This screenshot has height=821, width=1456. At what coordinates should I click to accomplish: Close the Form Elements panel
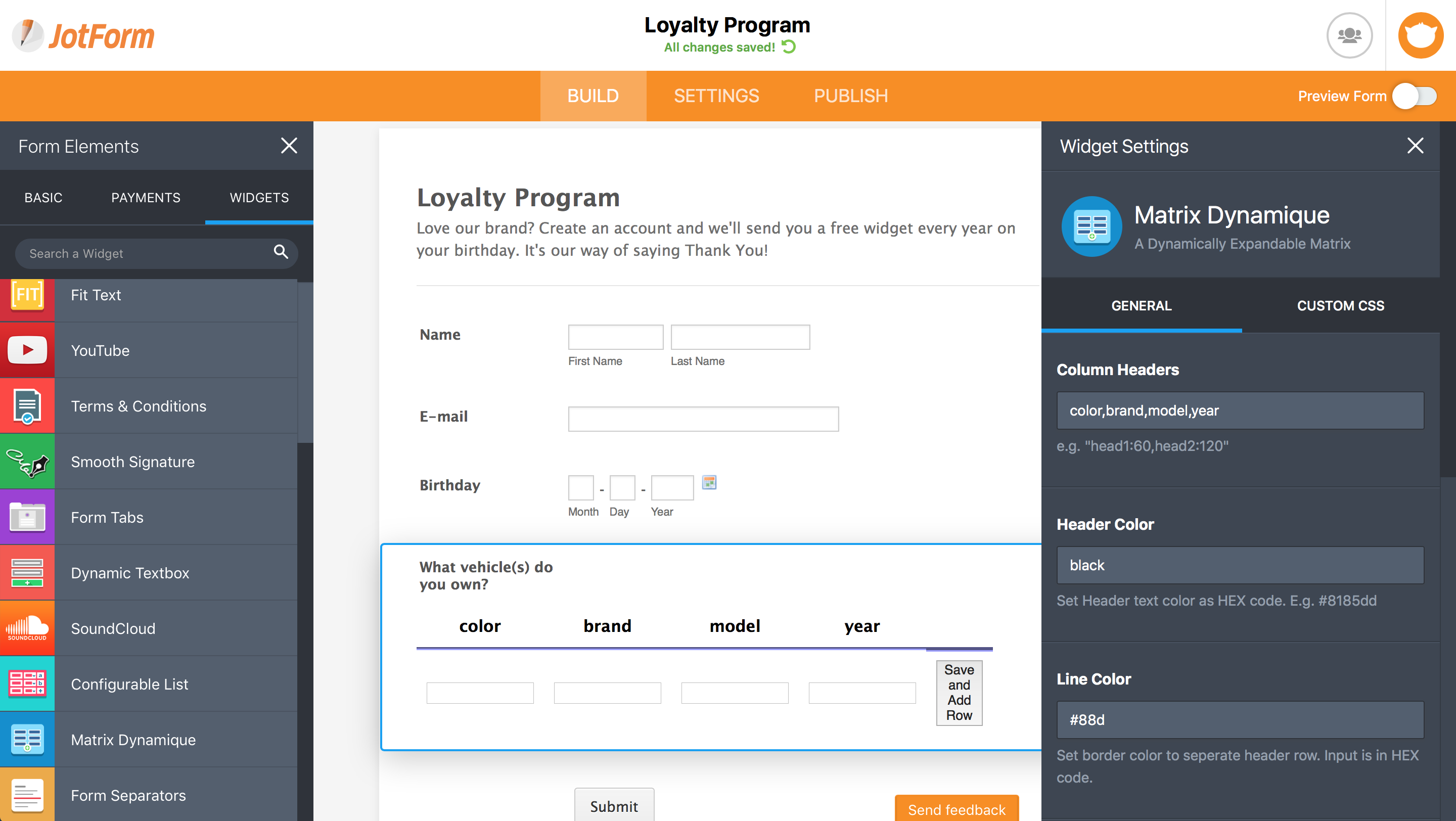point(289,145)
